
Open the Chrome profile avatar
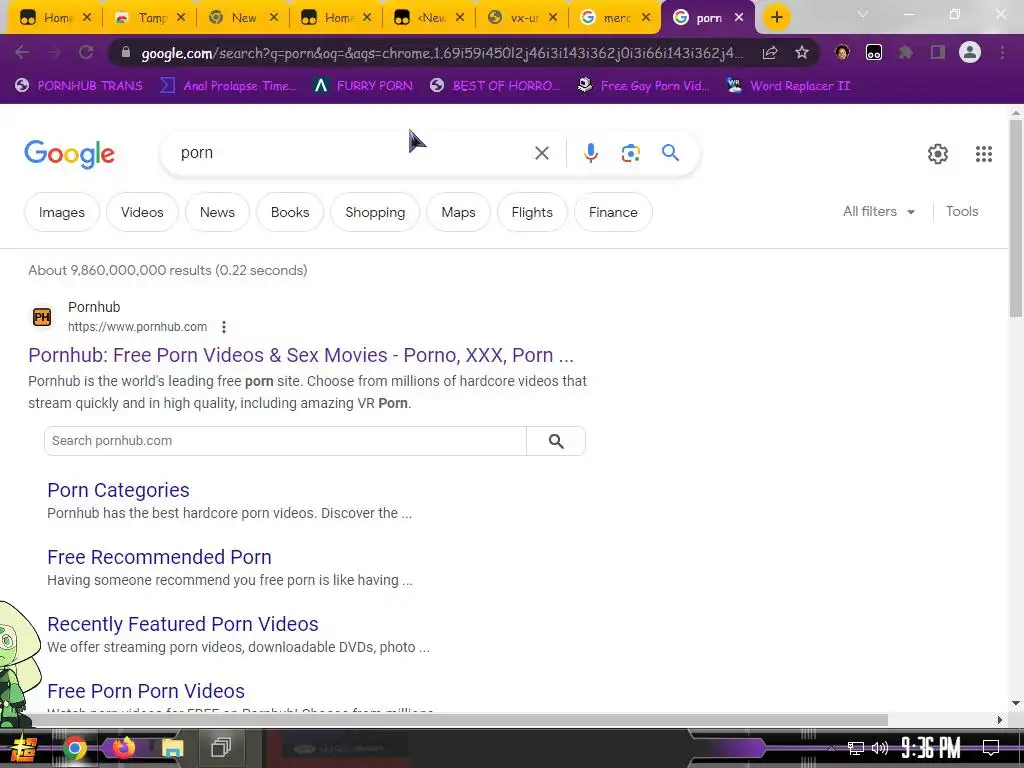pyautogui.click(x=970, y=52)
